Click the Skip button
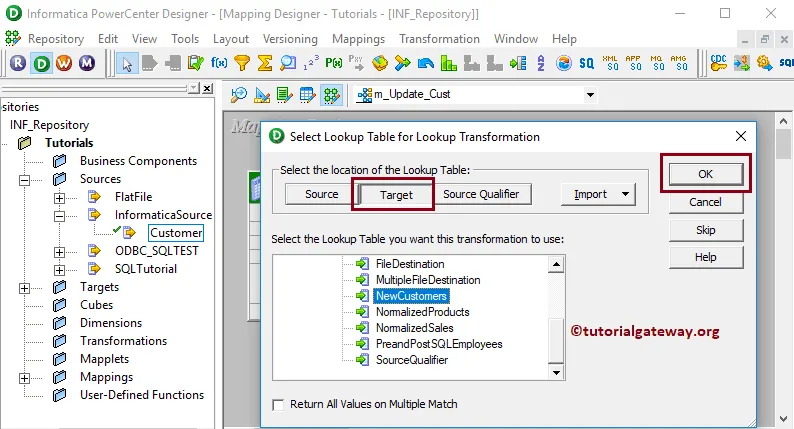 tap(706, 230)
